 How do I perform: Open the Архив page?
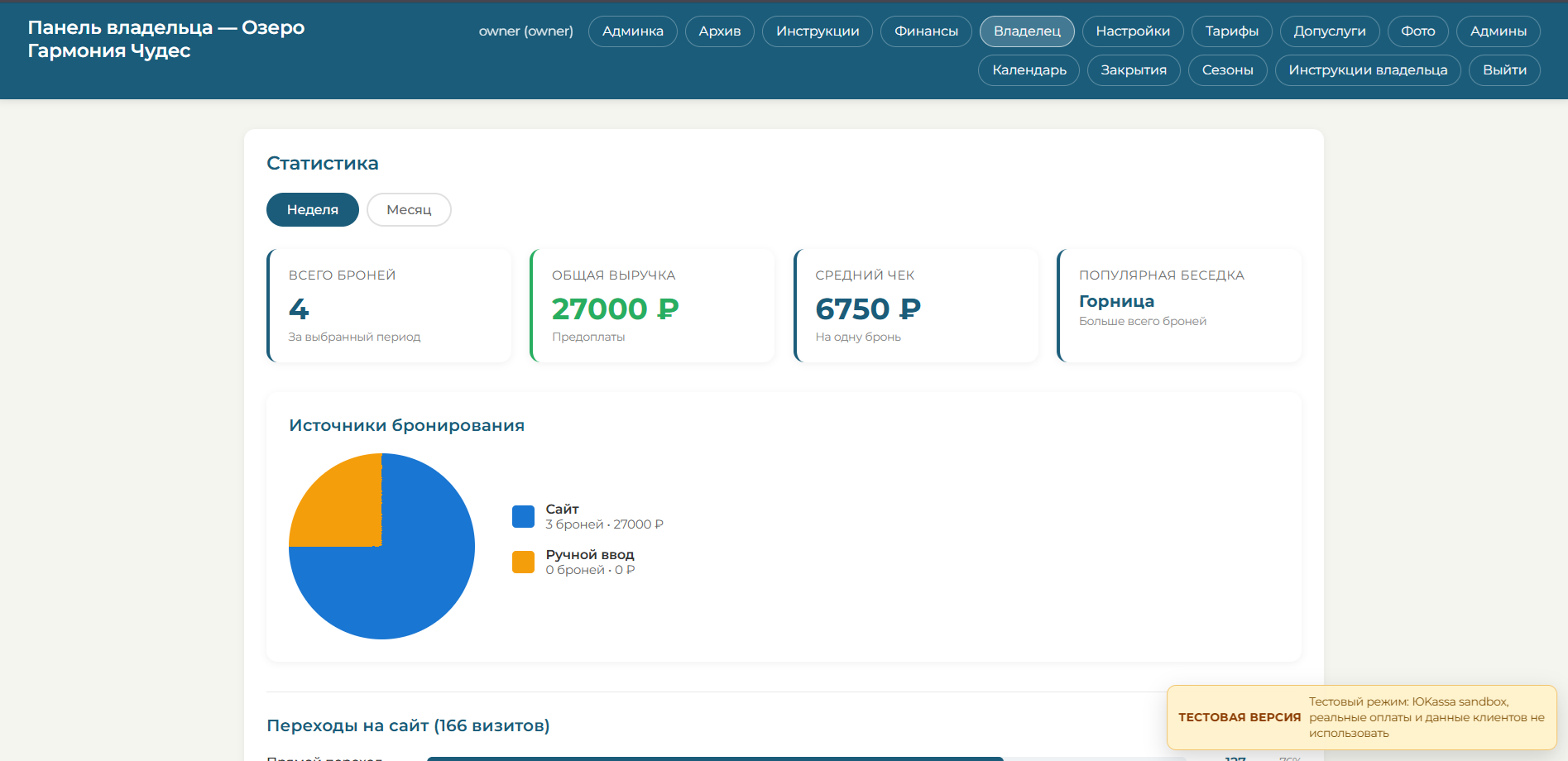(x=719, y=31)
